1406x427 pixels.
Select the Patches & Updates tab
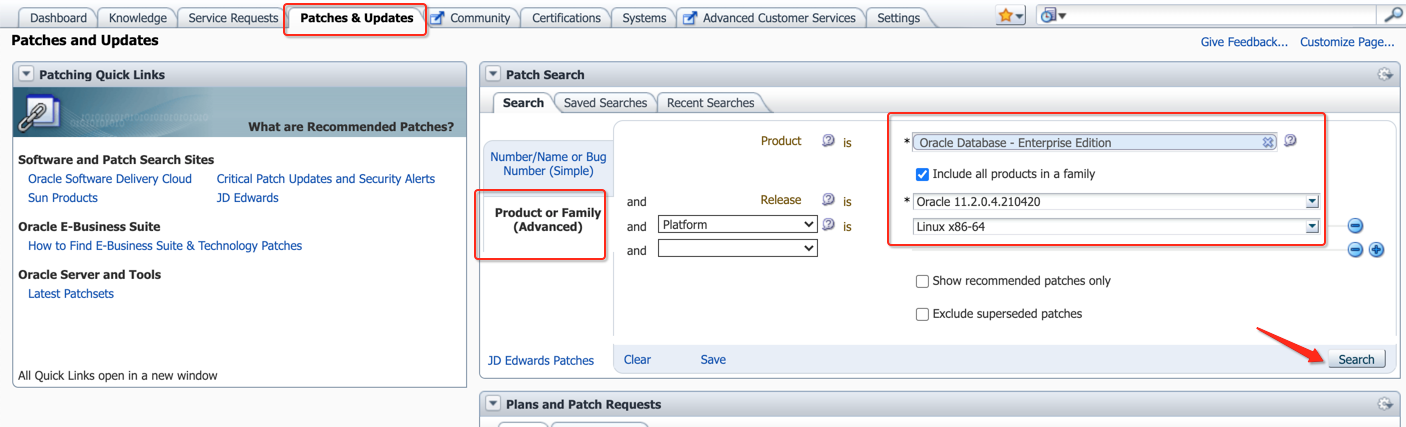[x=357, y=18]
